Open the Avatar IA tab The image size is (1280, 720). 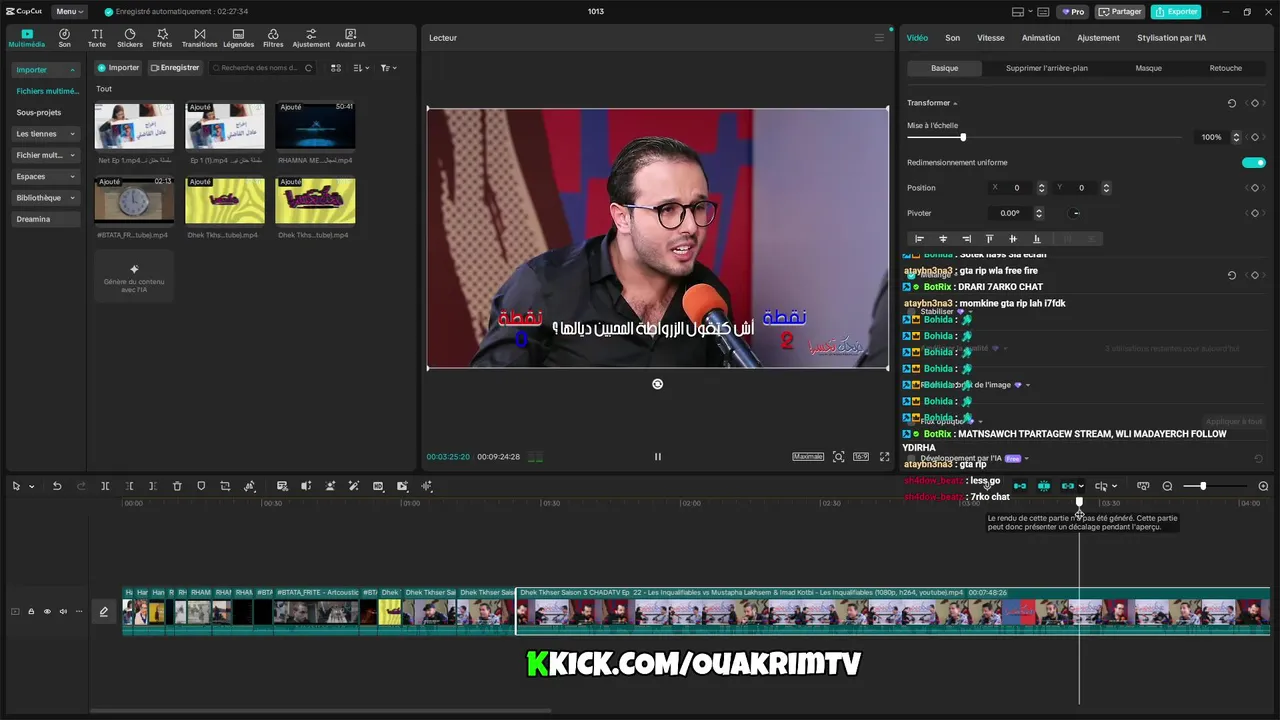pos(350,38)
